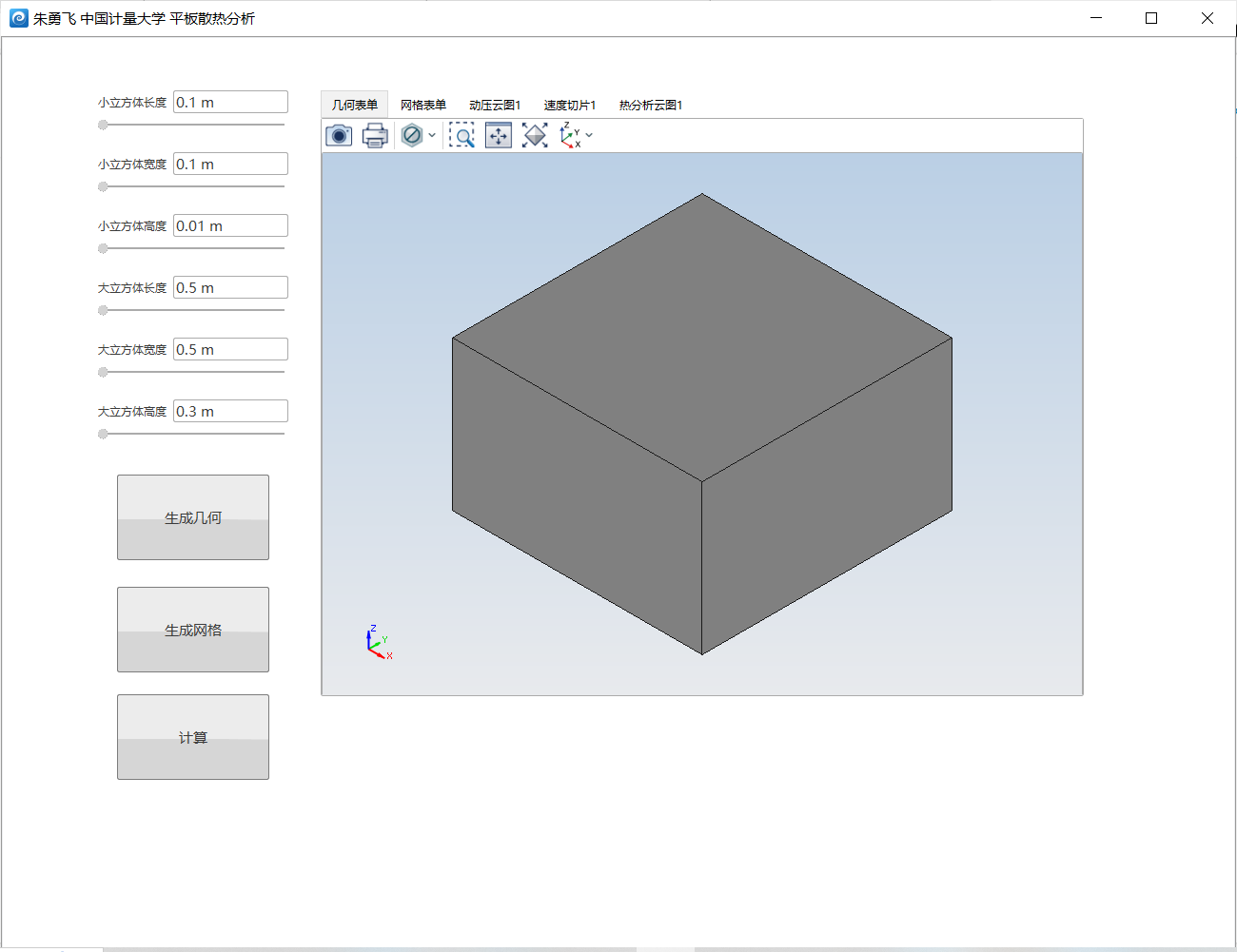Click the print icon in graphics toolbar
Viewport: 1237px width, 952px height.
point(375,136)
